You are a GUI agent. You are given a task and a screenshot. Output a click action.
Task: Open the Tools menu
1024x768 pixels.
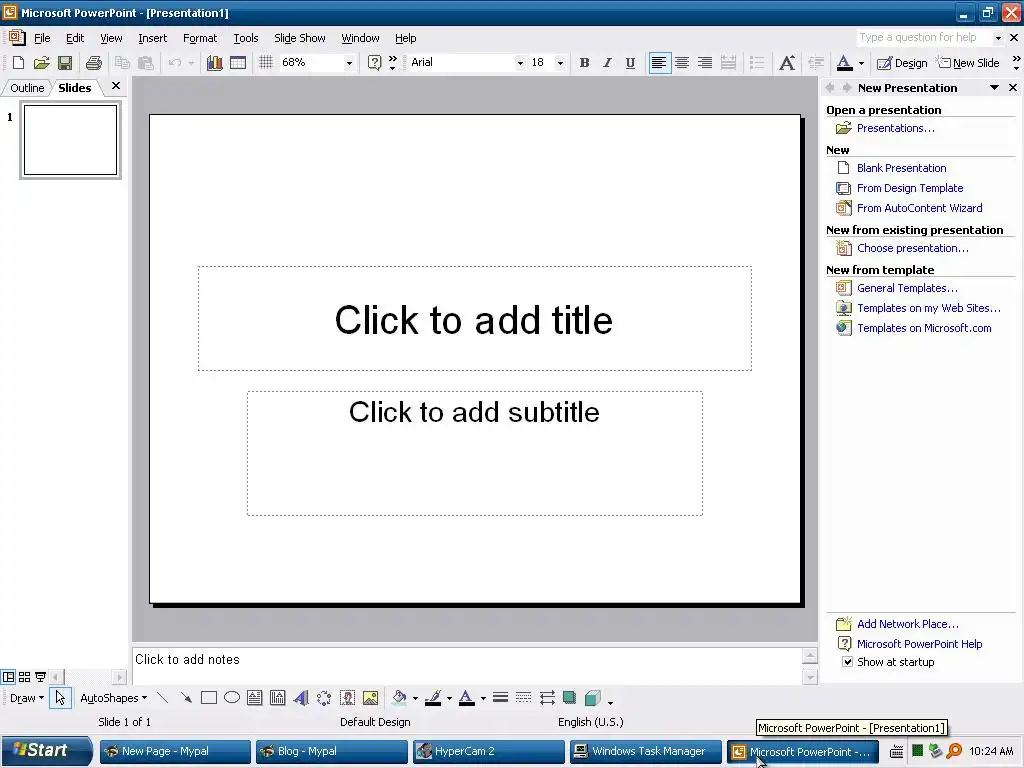pos(246,38)
